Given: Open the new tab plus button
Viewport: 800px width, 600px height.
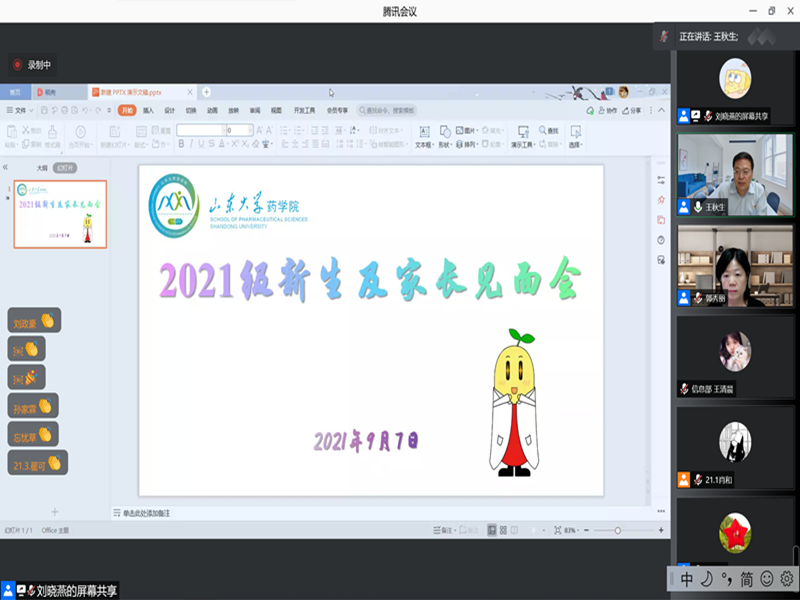Looking at the screenshot, I should (x=206, y=92).
